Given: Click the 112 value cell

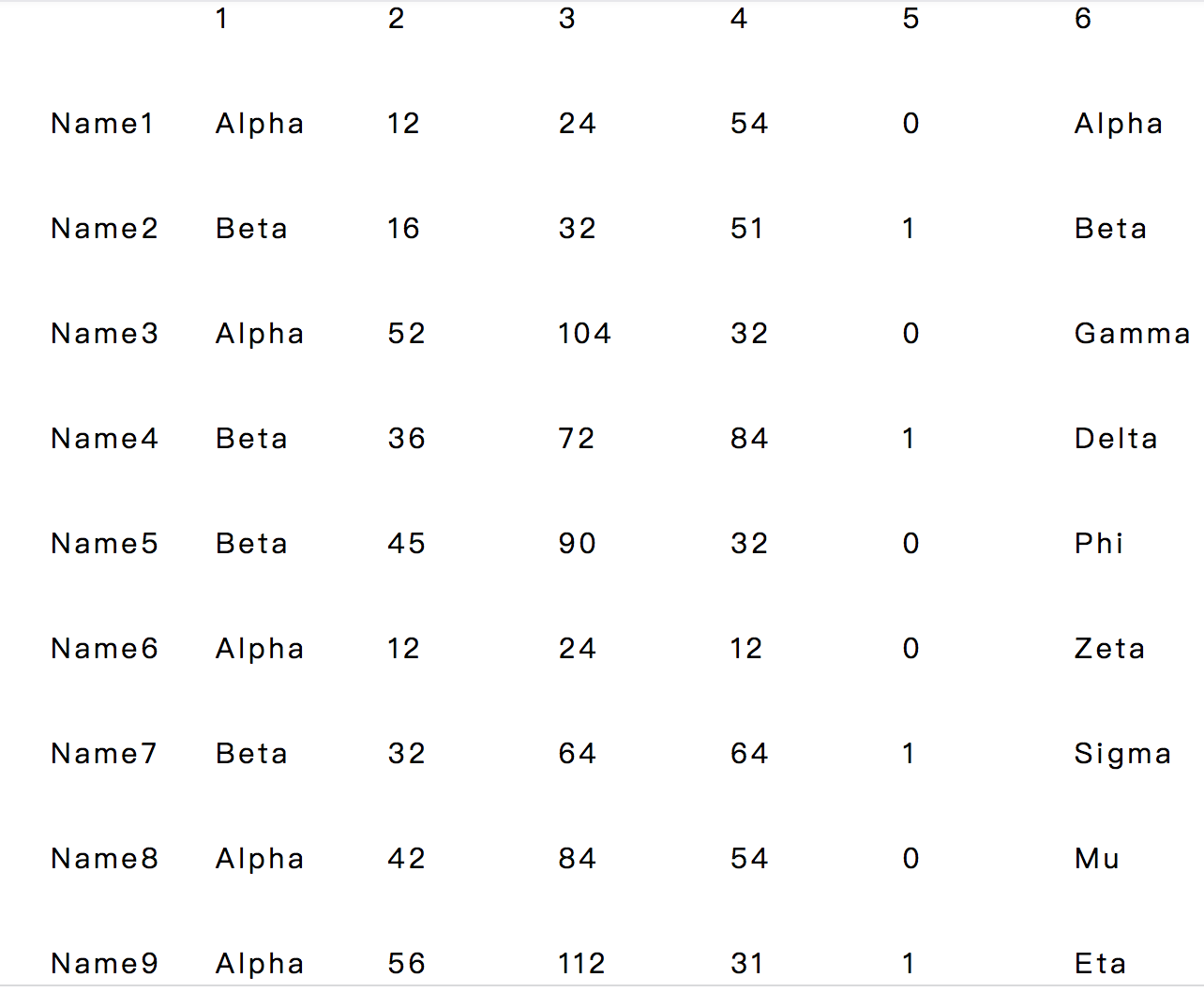Looking at the screenshot, I should (x=581, y=964).
